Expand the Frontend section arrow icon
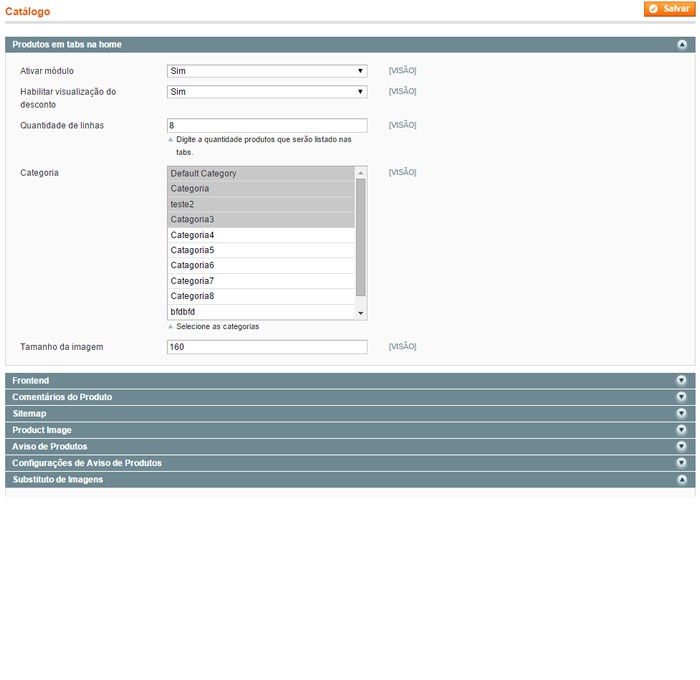This screenshot has width=700, height=680. tap(682, 381)
